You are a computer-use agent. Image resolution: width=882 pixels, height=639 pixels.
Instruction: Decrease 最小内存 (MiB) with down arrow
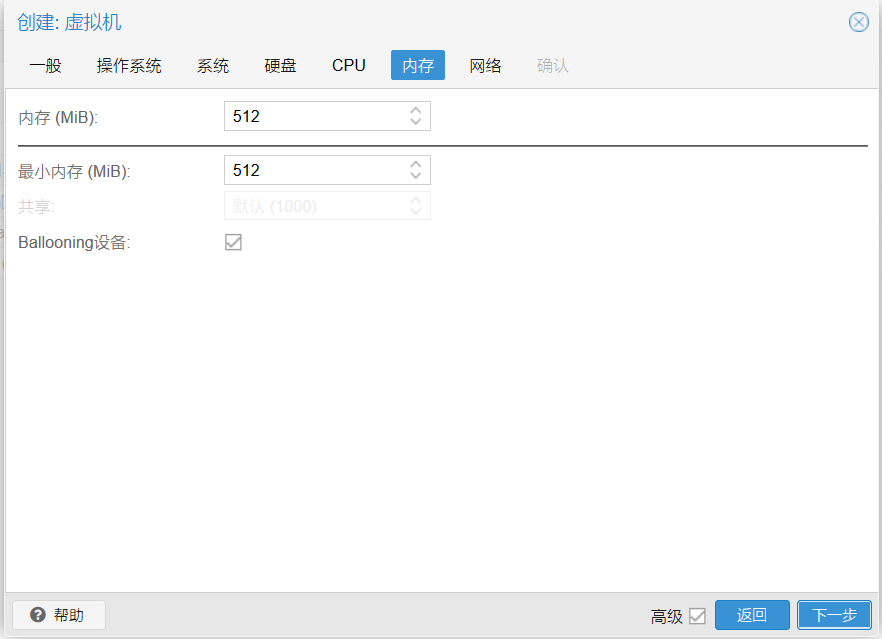(x=416, y=176)
